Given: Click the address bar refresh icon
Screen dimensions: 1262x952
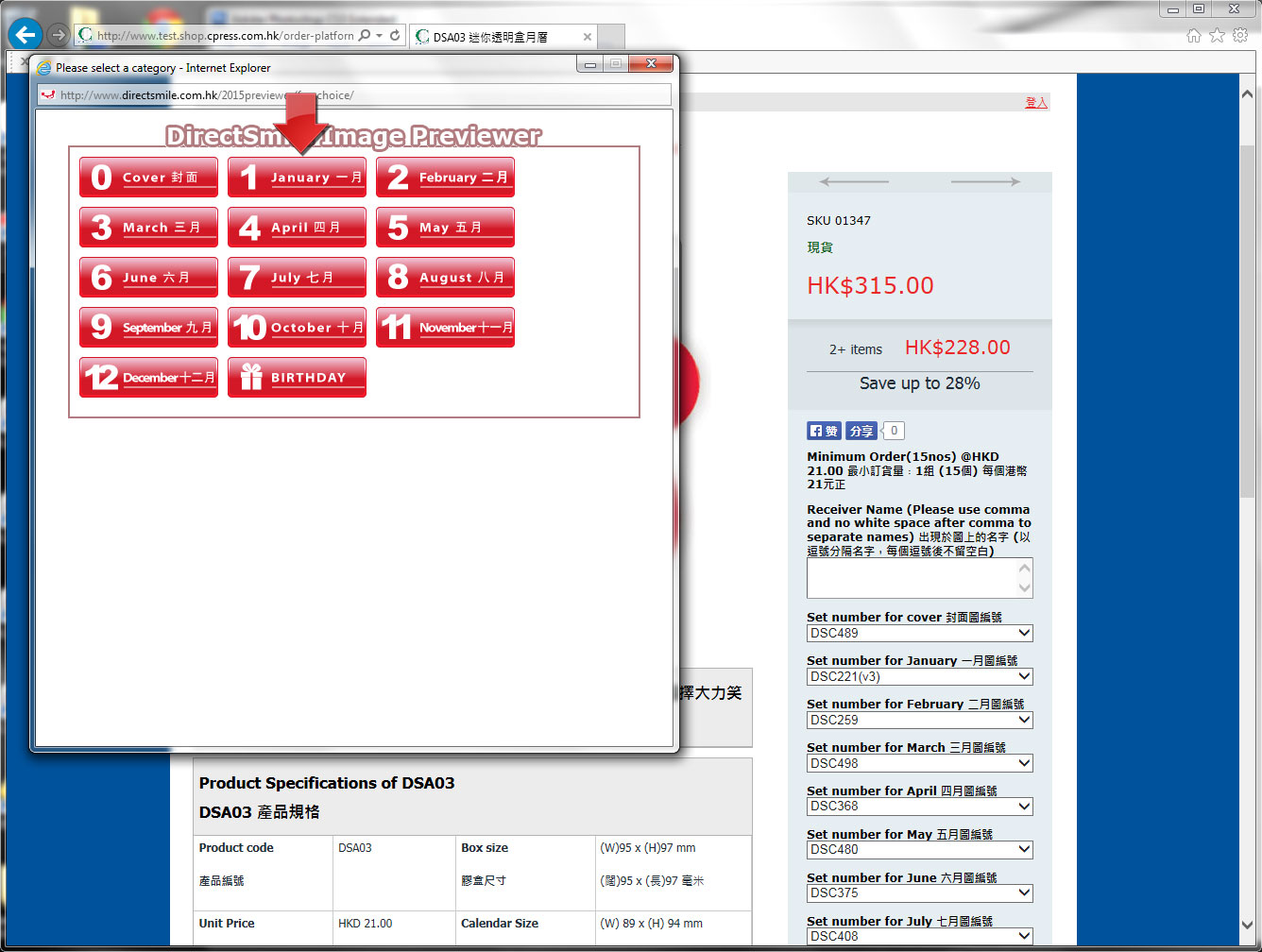Looking at the screenshot, I should [x=395, y=36].
